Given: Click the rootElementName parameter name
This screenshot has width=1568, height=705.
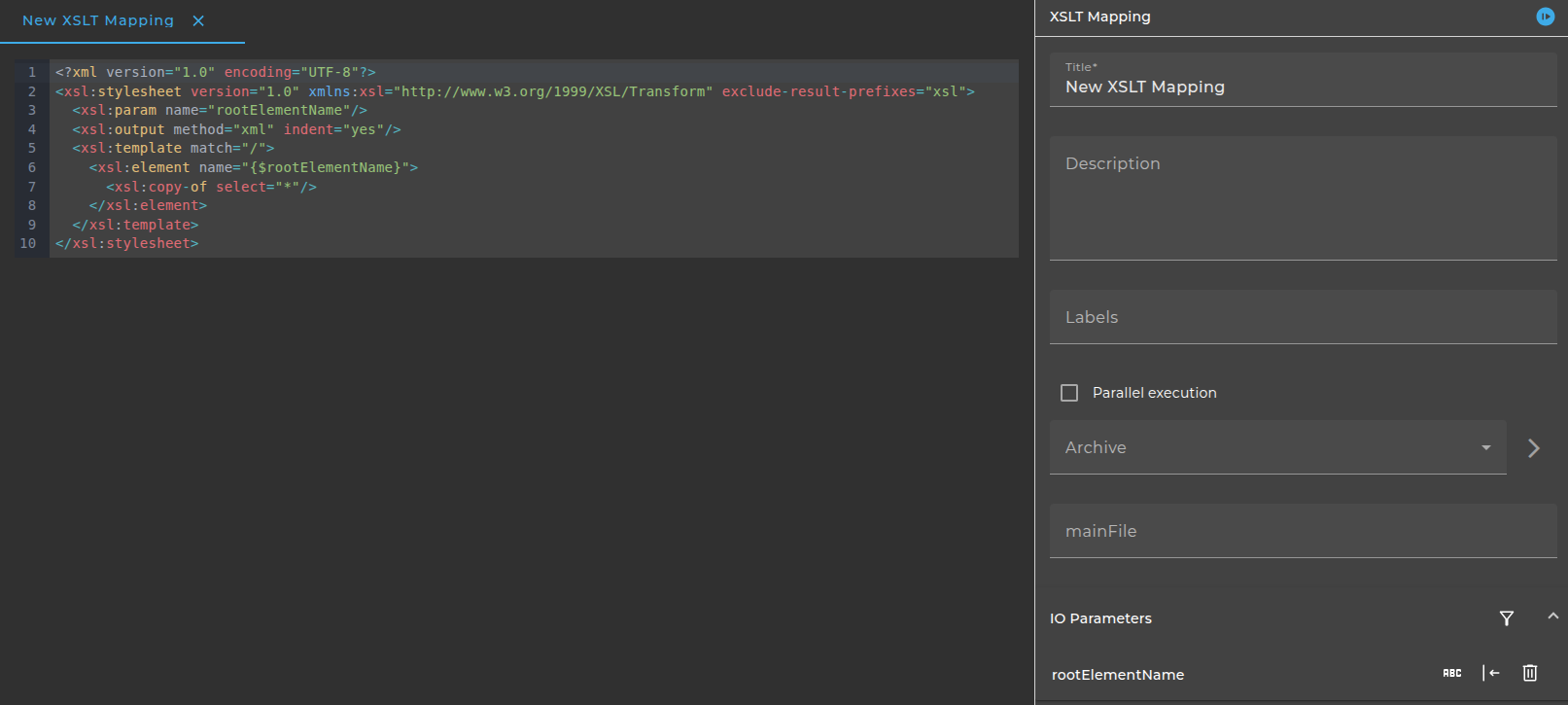Looking at the screenshot, I should pyautogui.click(x=1118, y=675).
